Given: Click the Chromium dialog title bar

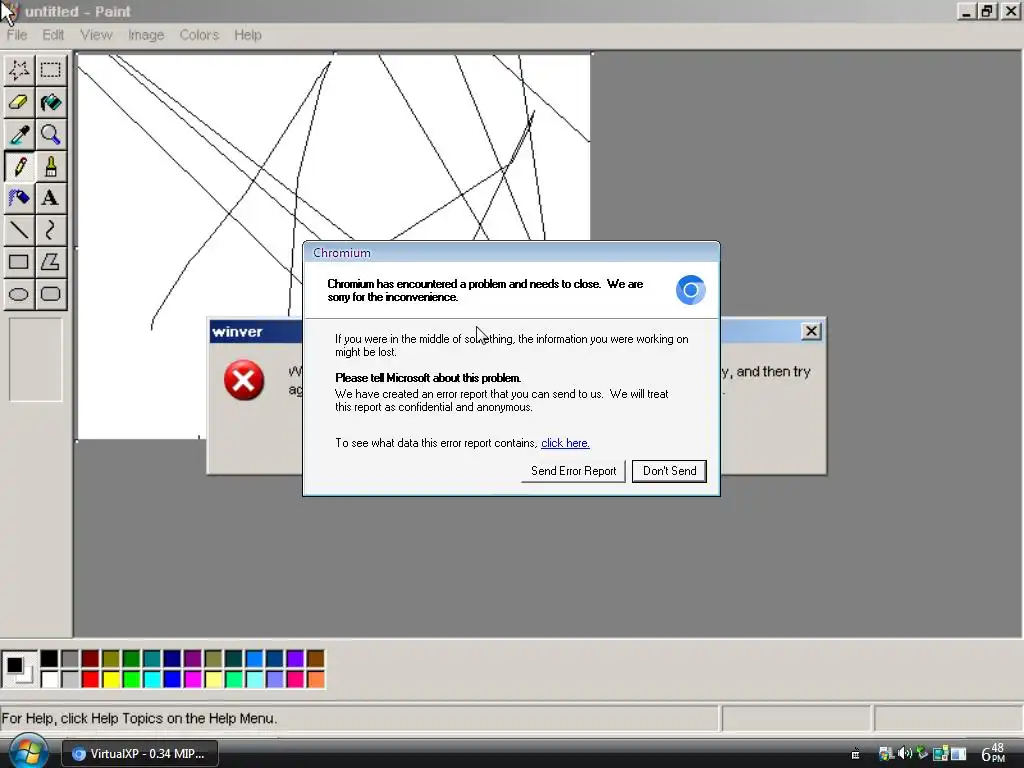Looking at the screenshot, I should [x=511, y=253].
